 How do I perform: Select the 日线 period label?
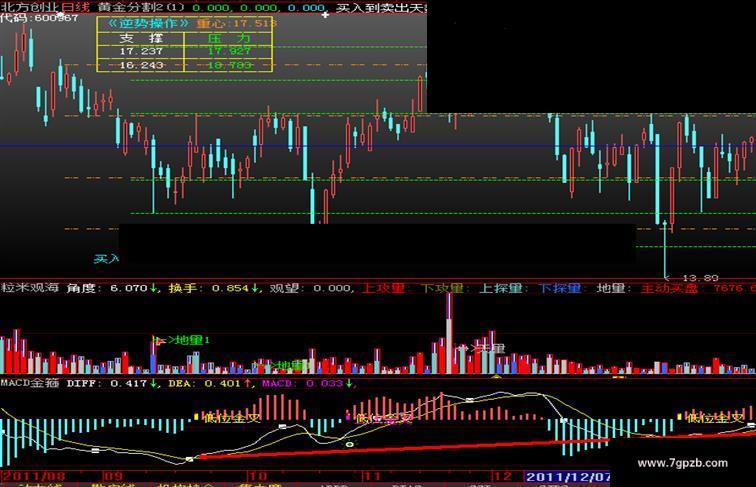click(x=76, y=7)
